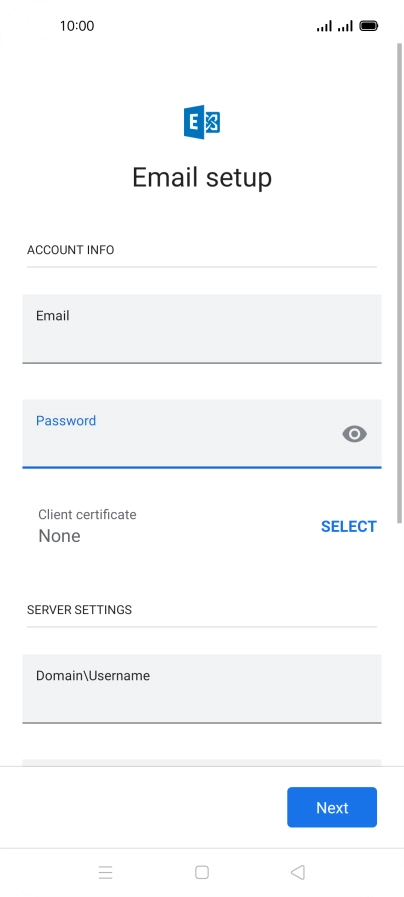Tap the Exchange logo icon
This screenshot has height=897, width=404.
pos(201,122)
